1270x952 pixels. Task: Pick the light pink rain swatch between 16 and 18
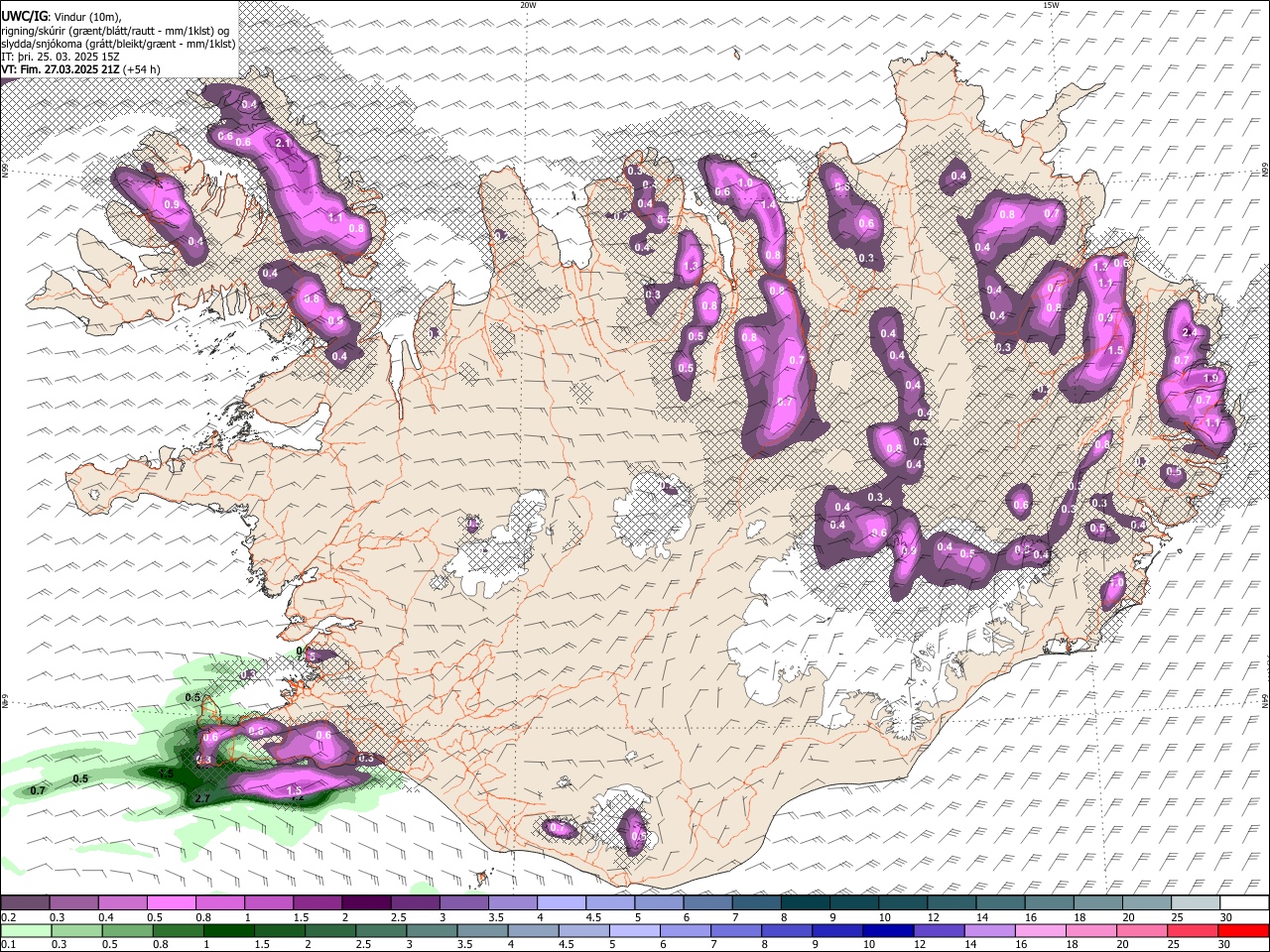click(x=1041, y=930)
